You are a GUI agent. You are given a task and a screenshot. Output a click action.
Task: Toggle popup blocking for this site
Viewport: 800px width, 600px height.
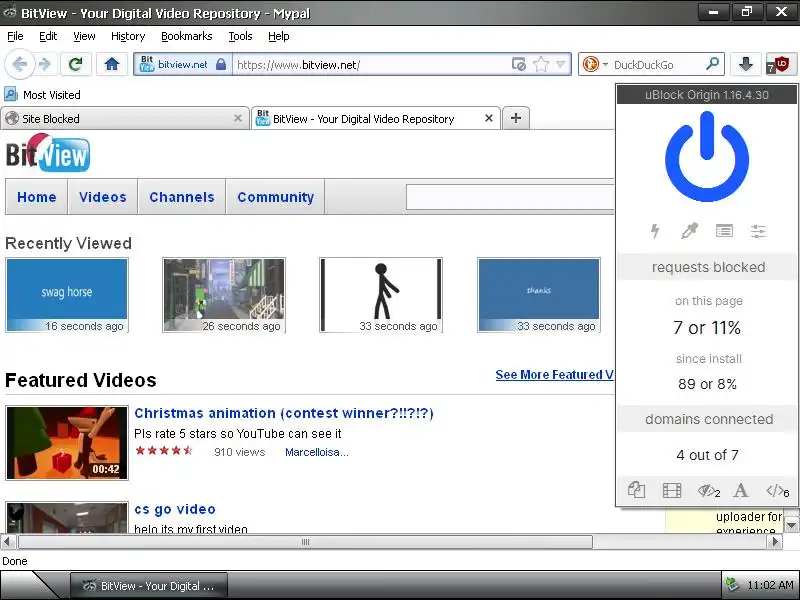click(636, 490)
